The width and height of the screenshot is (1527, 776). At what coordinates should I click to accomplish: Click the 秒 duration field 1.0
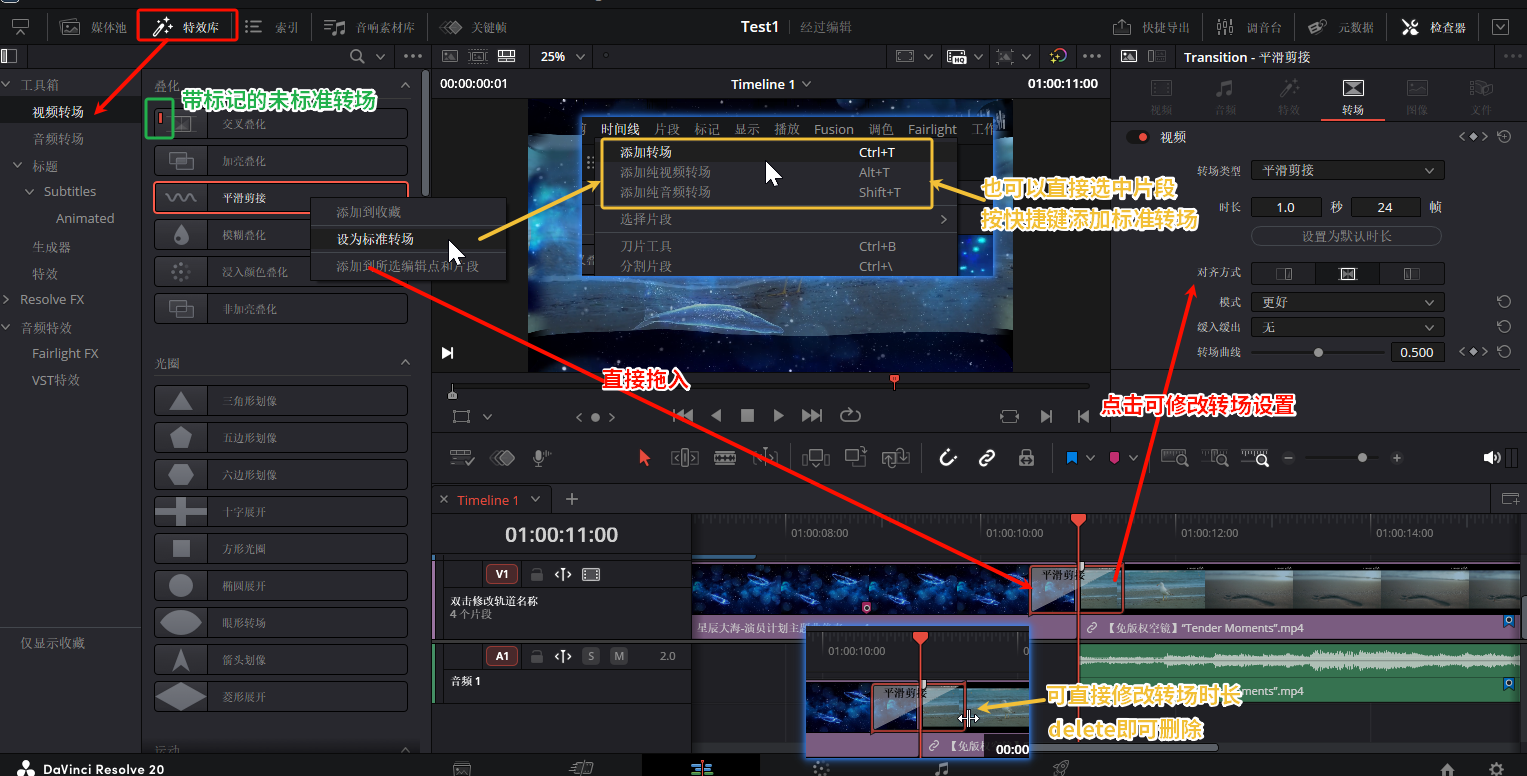pyautogui.click(x=1286, y=207)
